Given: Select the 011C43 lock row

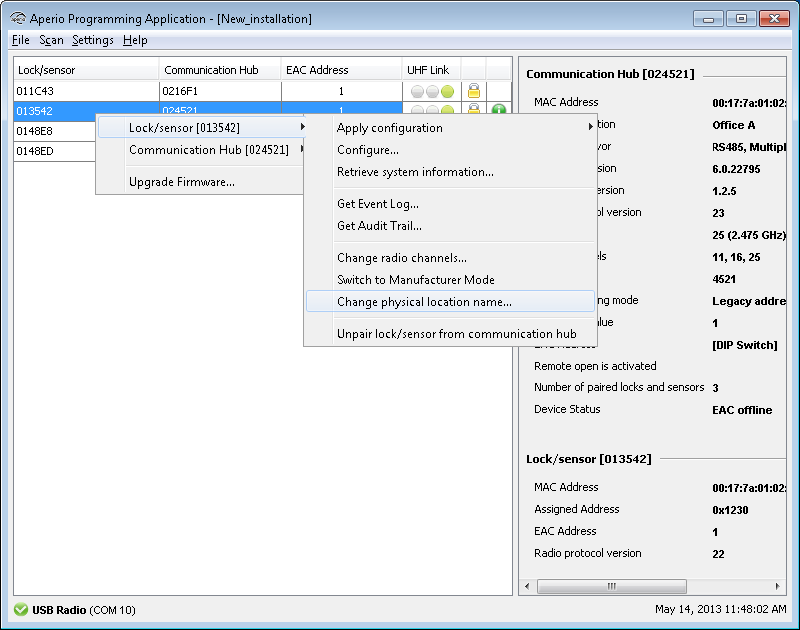Looking at the screenshot, I should tap(262, 91).
